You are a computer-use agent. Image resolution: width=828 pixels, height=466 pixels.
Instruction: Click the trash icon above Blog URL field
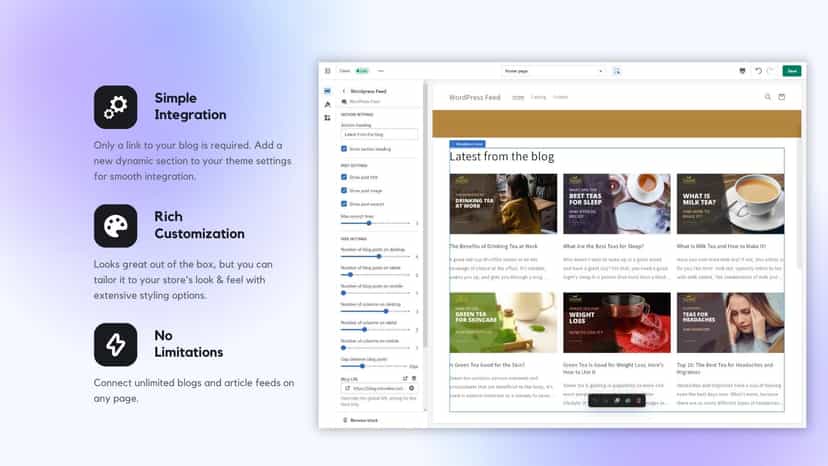(x=414, y=378)
